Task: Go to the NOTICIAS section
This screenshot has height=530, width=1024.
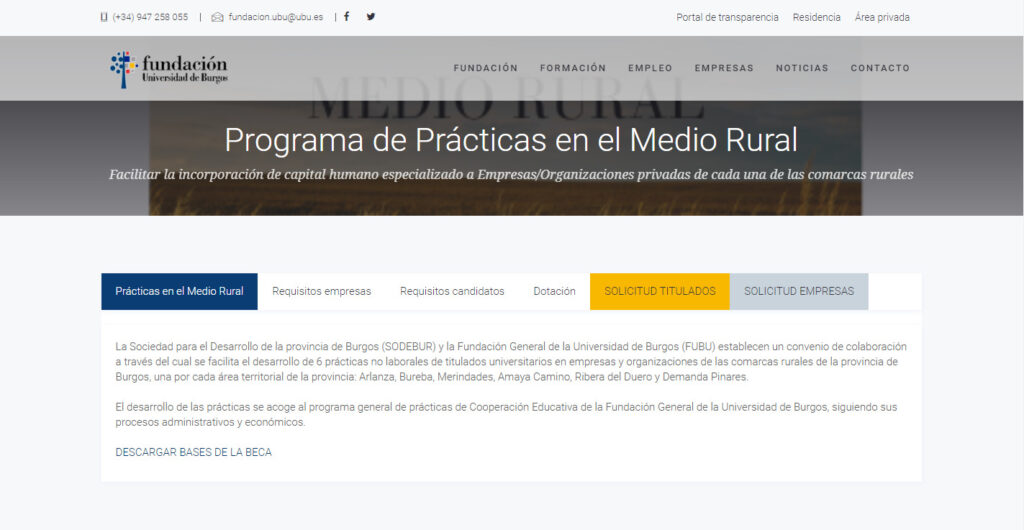Action: [x=802, y=68]
